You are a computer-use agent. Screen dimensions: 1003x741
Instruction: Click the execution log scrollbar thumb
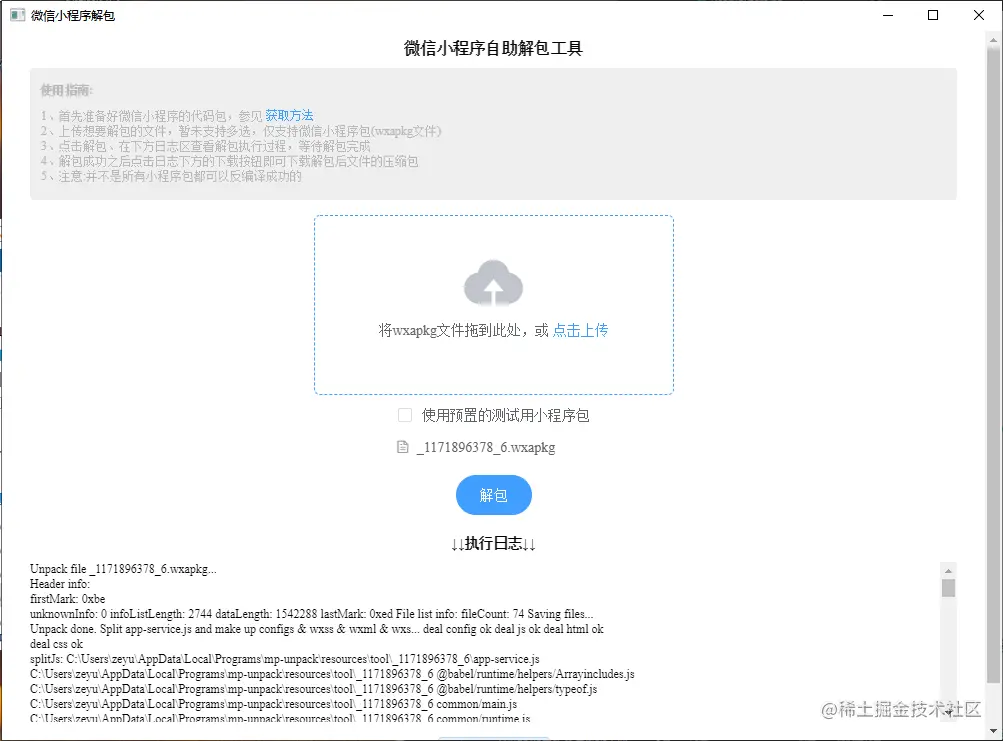coord(948,587)
